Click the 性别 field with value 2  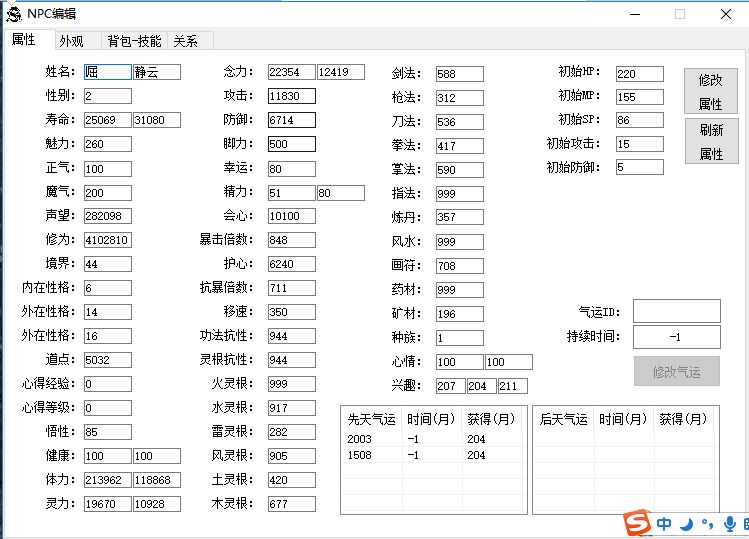pos(107,96)
